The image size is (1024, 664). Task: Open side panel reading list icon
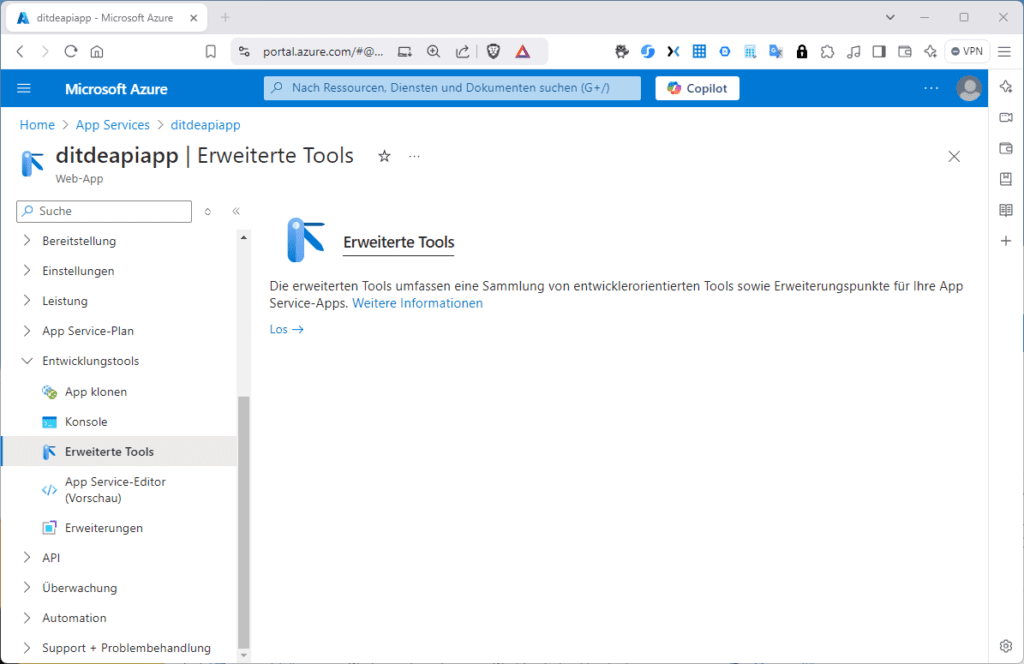[x=1006, y=210]
